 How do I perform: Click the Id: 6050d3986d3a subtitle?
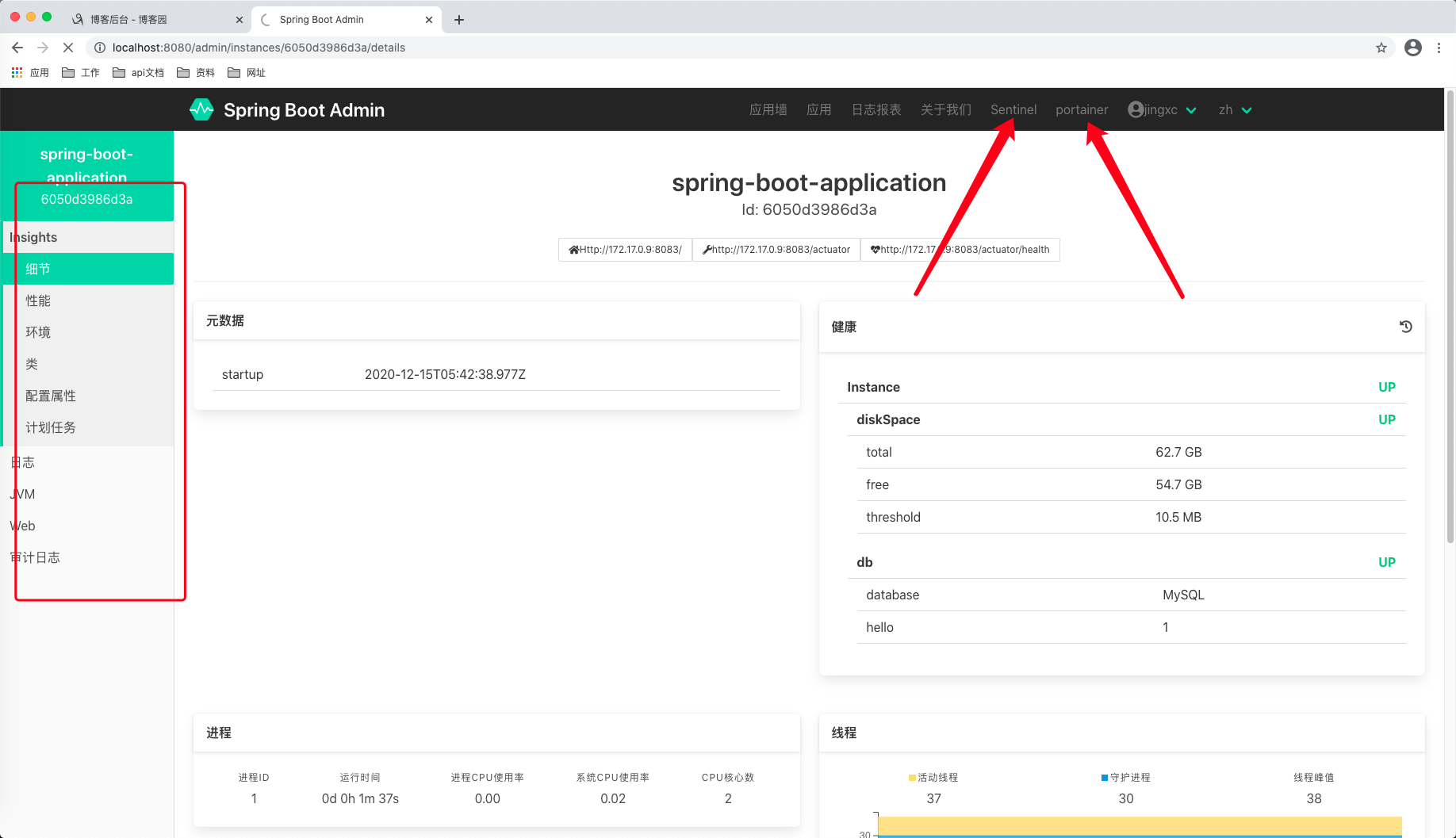tap(809, 209)
